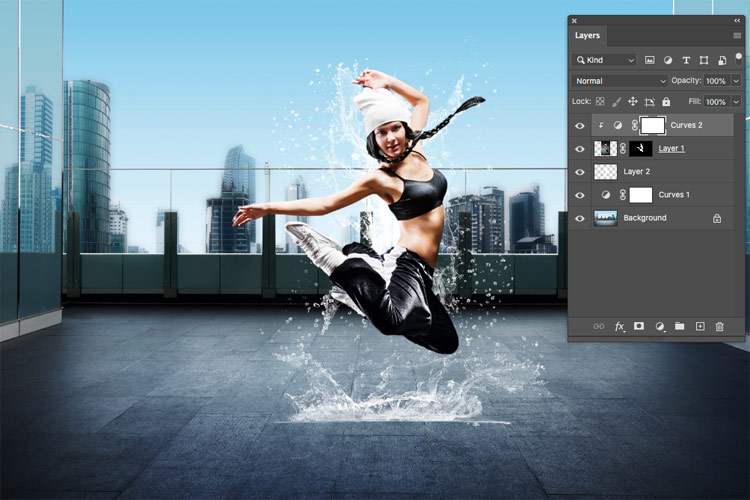This screenshot has height=500, width=750.
Task: Add a layer mask
Action: [639, 326]
